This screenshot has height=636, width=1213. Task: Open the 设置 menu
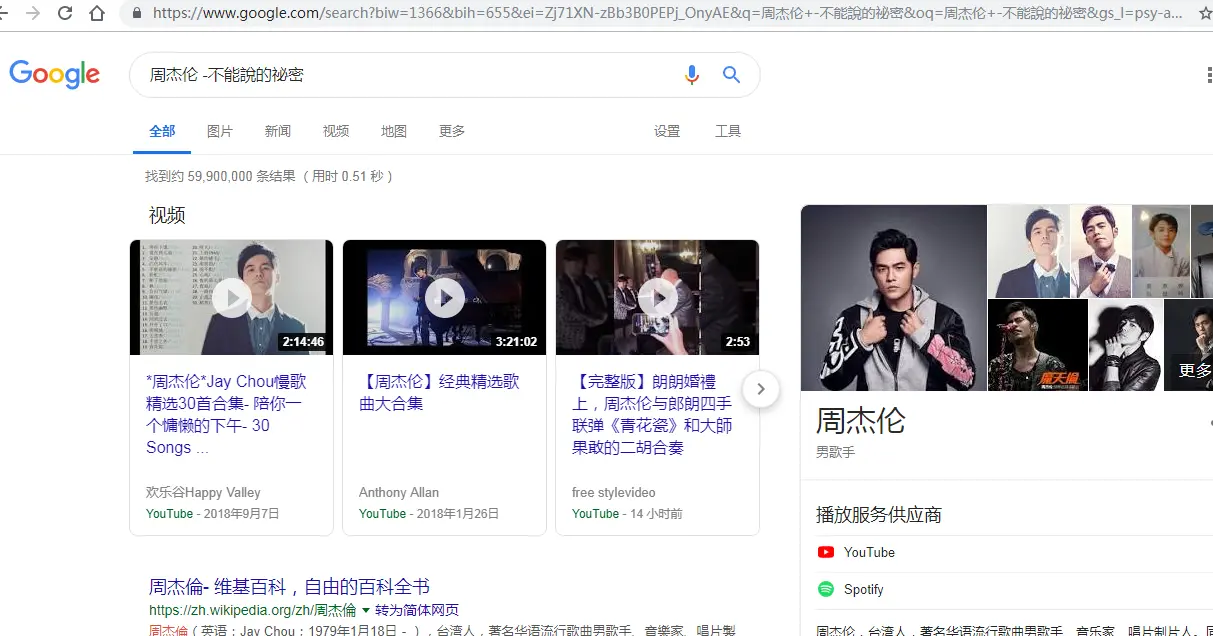(667, 131)
